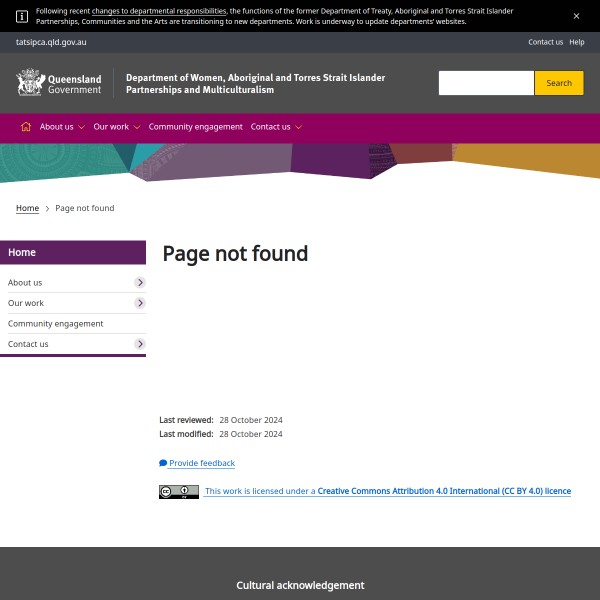This screenshot has height=600, width=600.
Task: Click the Queensland Government crest logo
Action: click(x=31, y=82)
